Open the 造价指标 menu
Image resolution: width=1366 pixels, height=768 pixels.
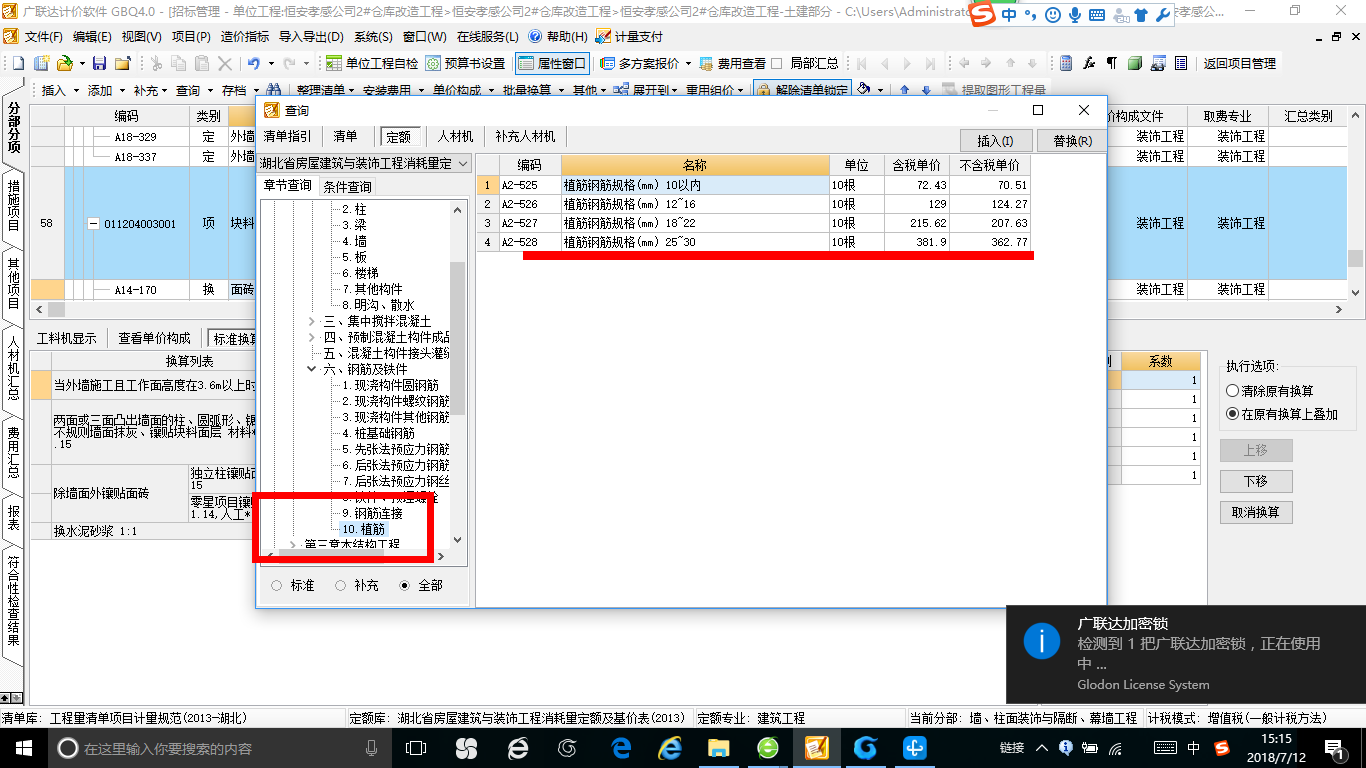pos(244,36)
